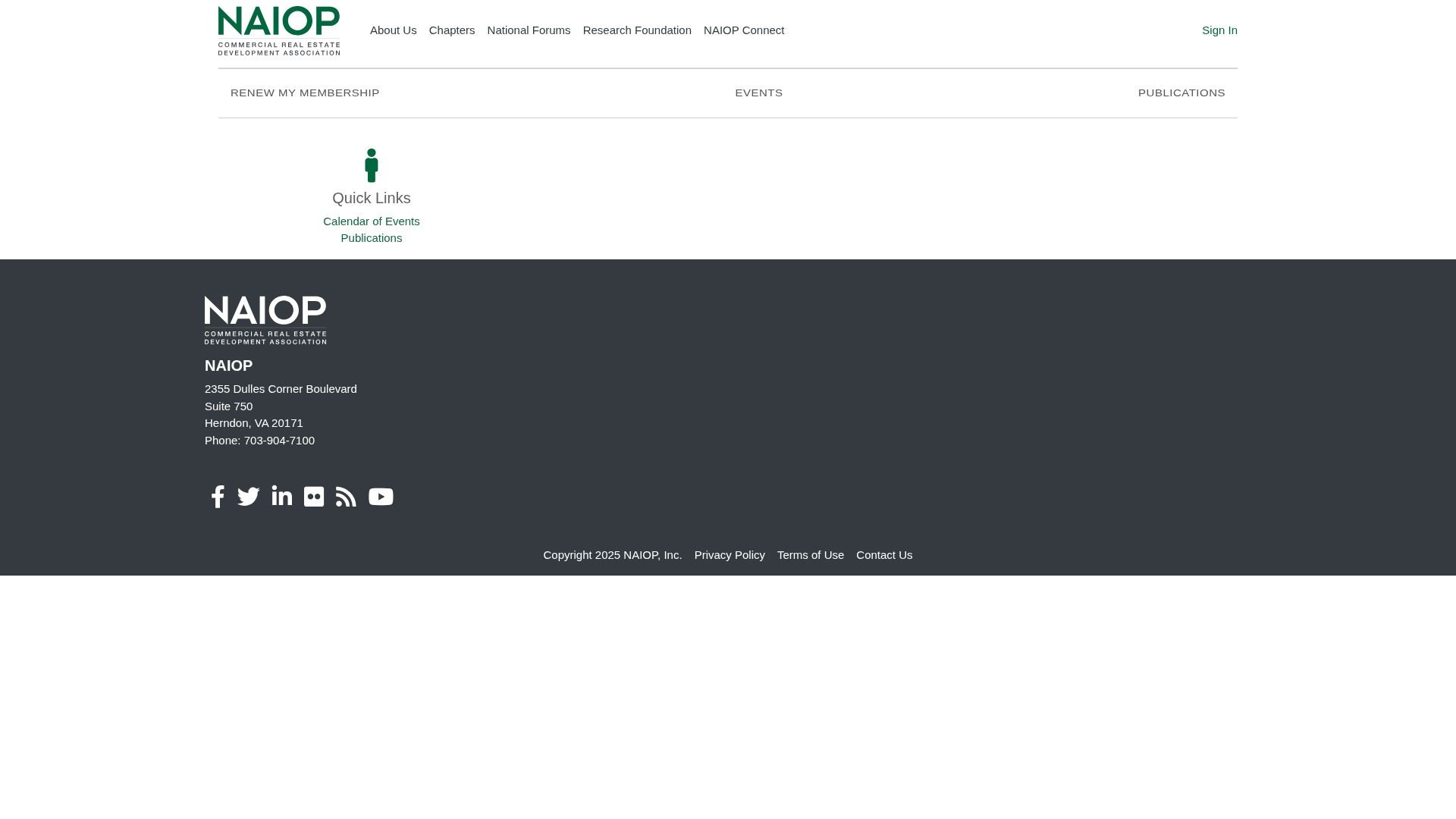The image size is (1456, 819).
Task: Open the About Us menu
Action: tap(394, 30)
